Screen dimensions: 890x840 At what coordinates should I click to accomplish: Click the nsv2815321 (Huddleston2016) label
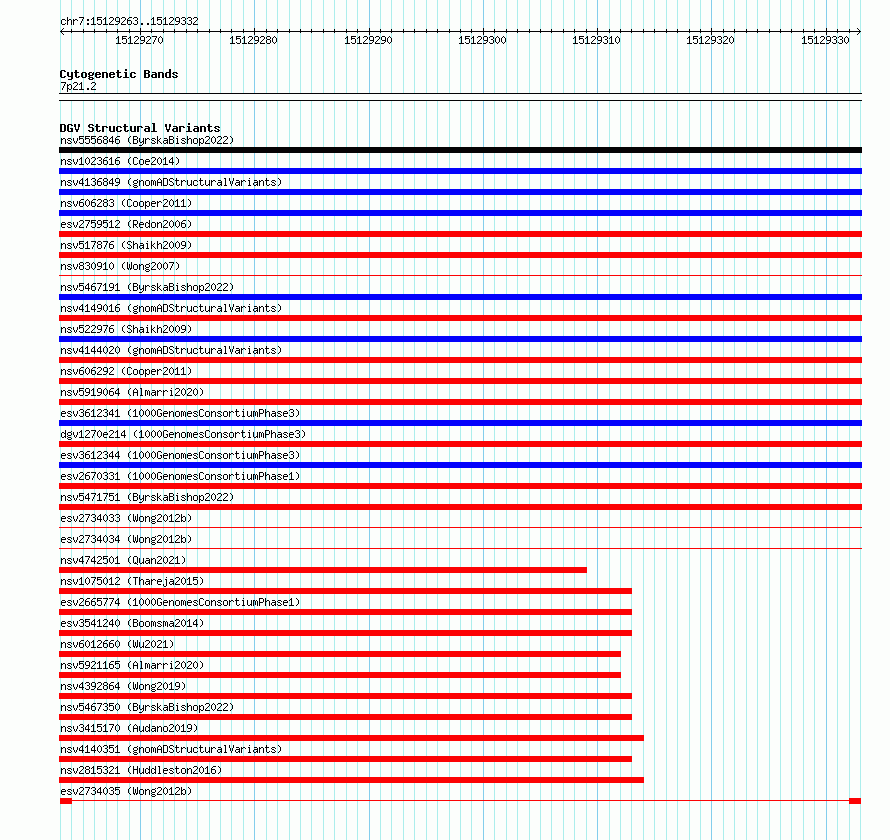pos(141,770)
